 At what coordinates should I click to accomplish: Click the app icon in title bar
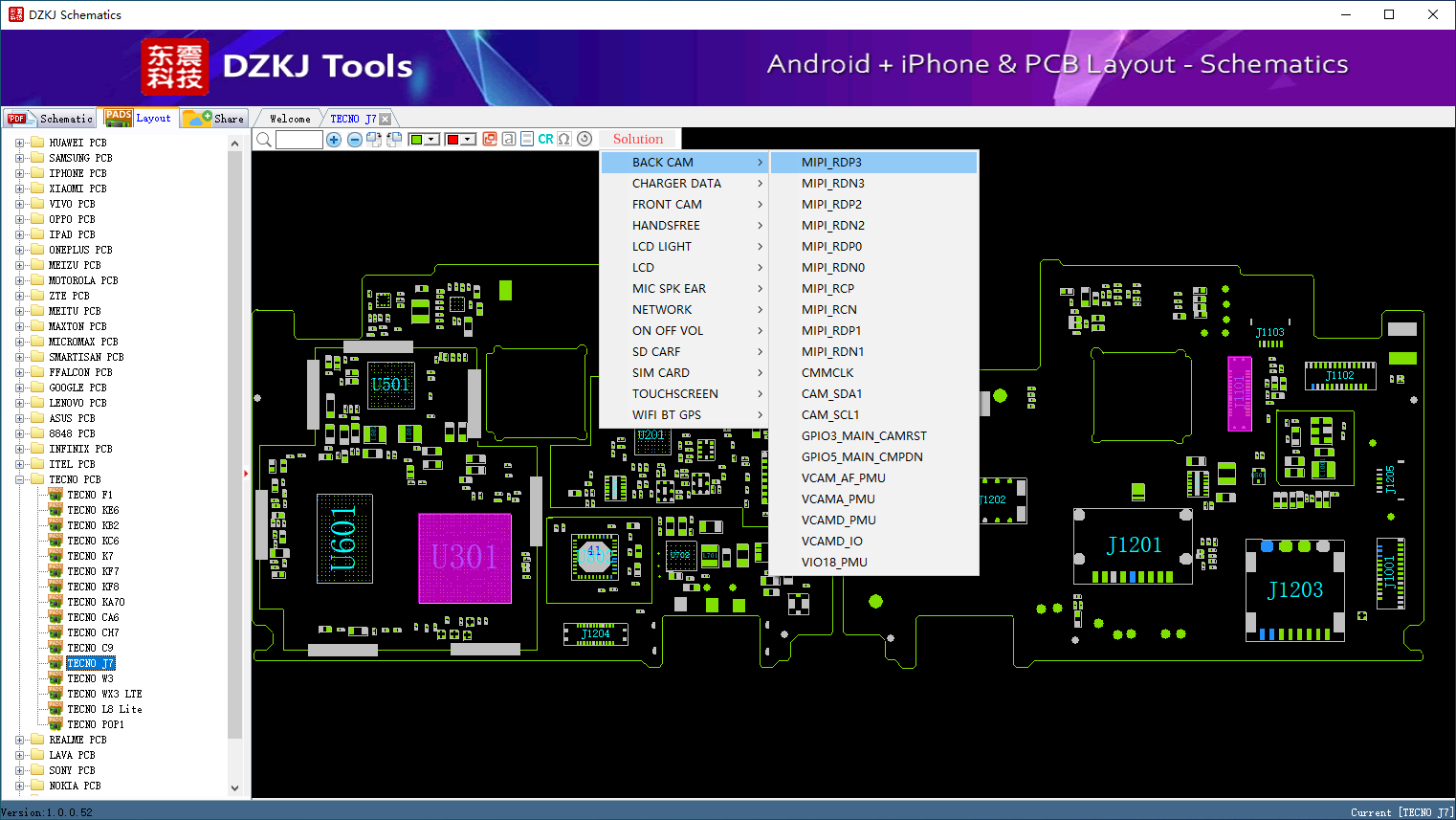tap(15, 14)
